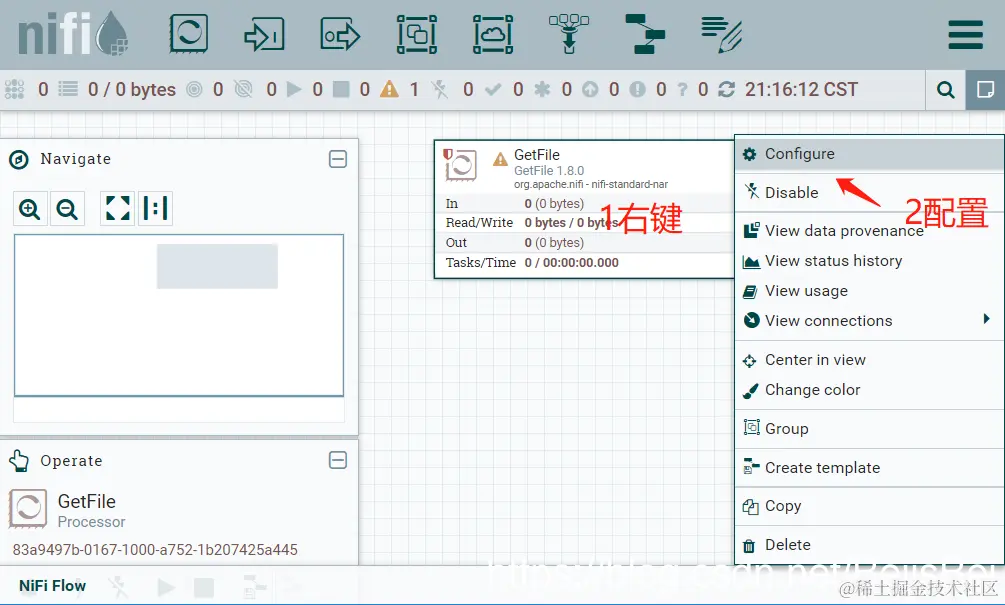The height and width of the screenshot is (605, 1005).
Task: Click the Out row on GetFile processor
Action: pos(583,243)
